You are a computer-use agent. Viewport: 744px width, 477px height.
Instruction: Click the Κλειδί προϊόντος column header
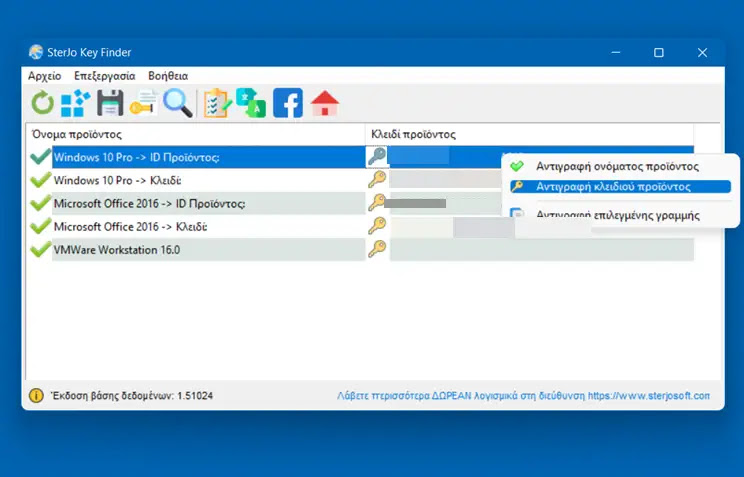coord(529,134)
